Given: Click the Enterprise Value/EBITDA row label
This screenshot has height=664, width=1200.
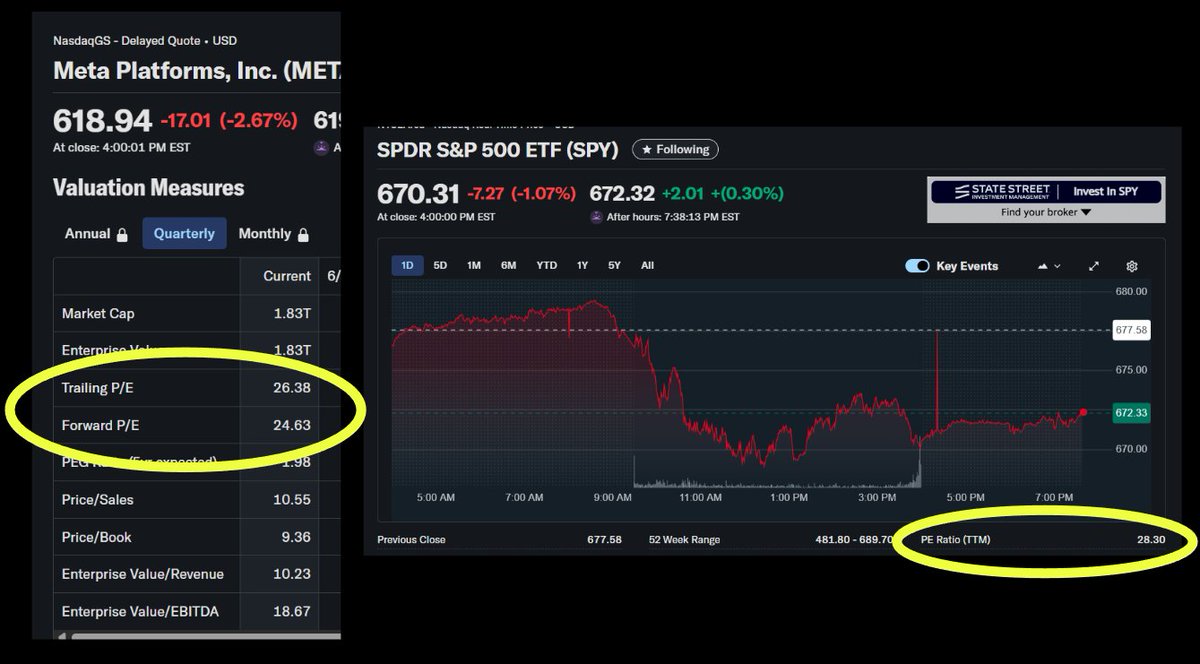Looking at the screenshot, I should 140,611.
